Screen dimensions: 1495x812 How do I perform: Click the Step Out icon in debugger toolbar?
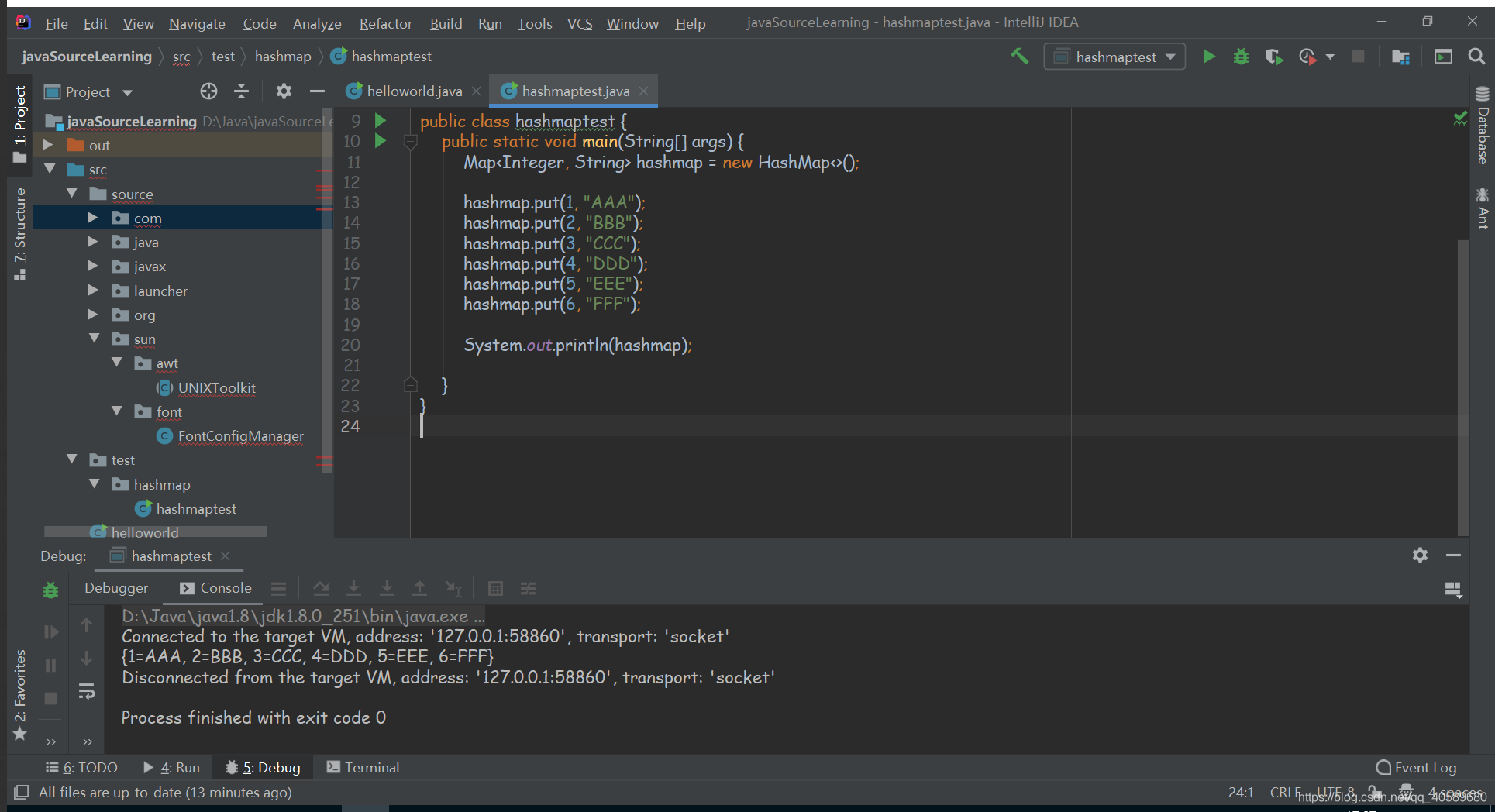[x=419, y=589]
